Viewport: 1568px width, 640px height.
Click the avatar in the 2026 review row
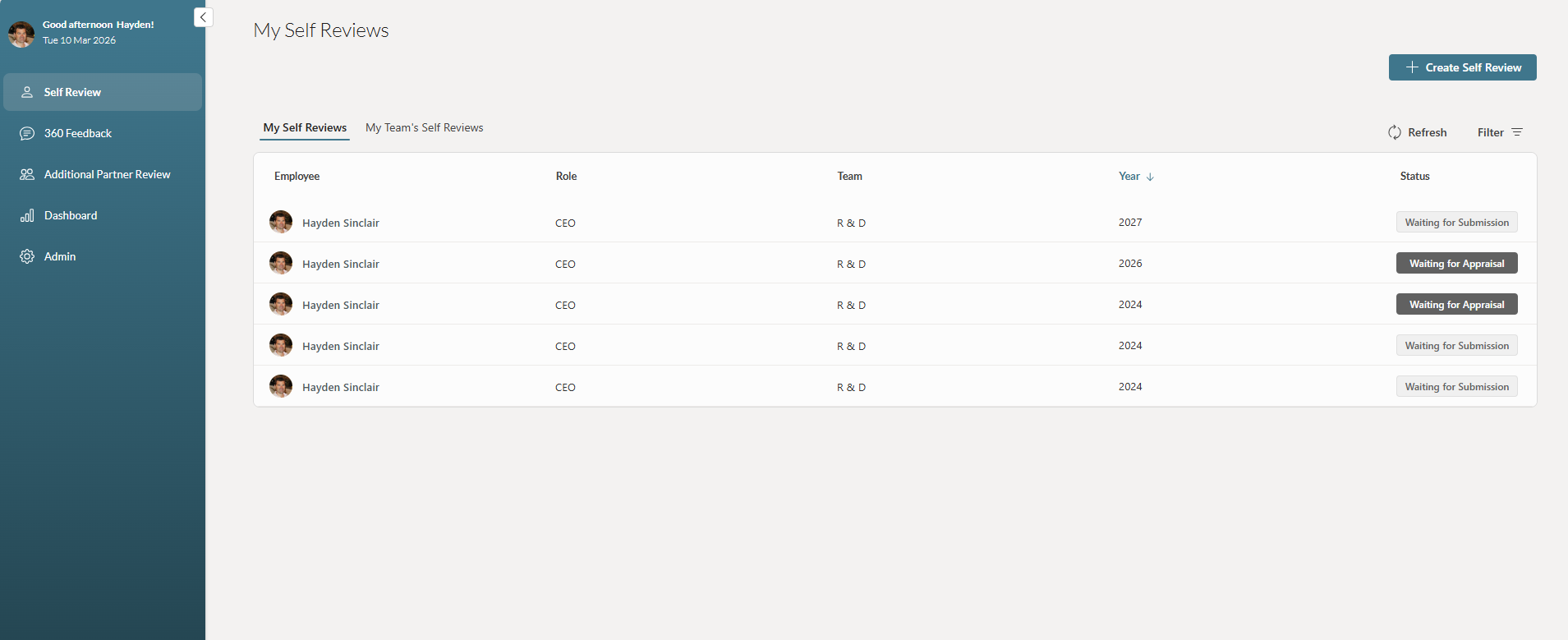(281, 263)
